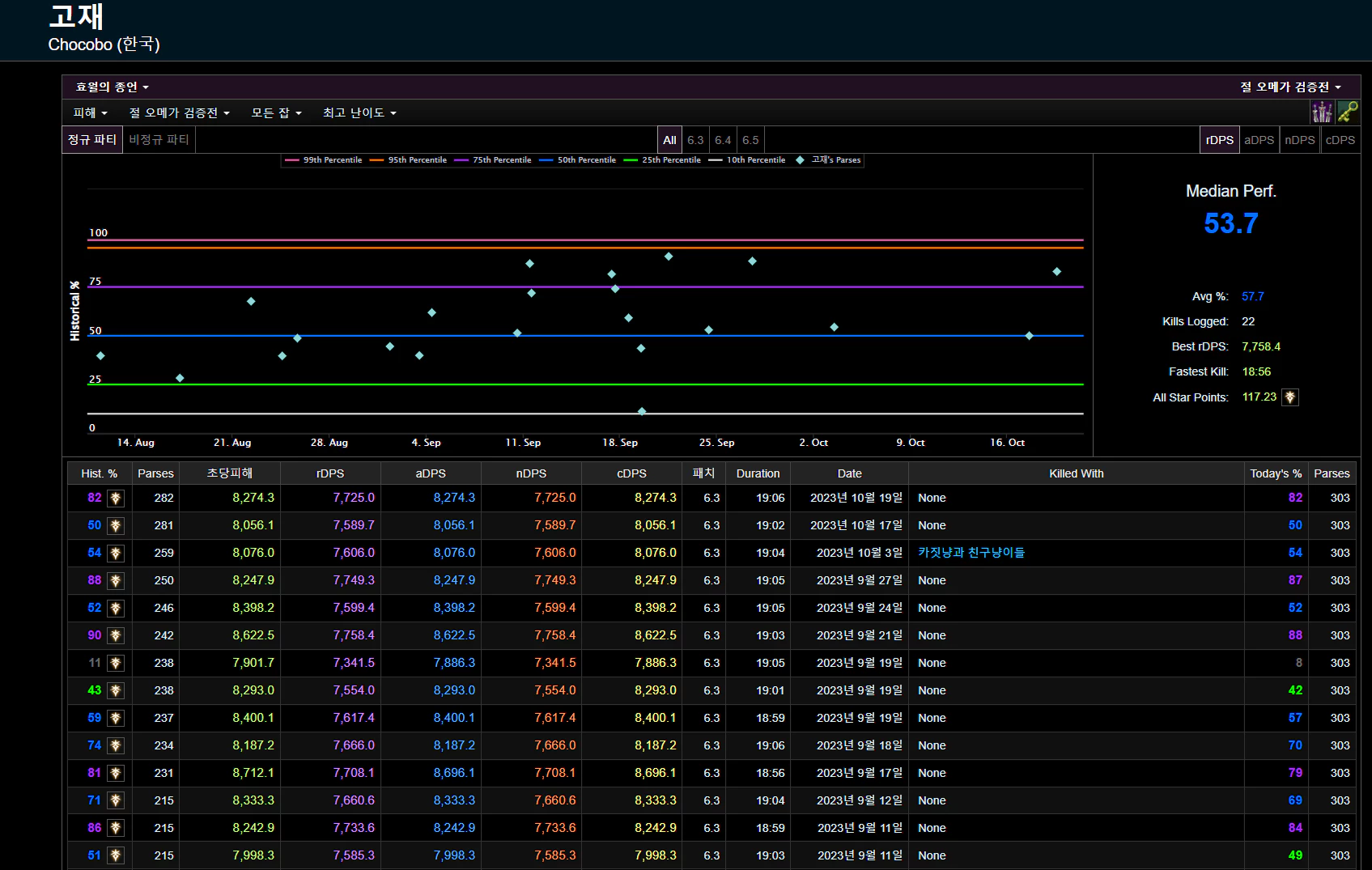The height and width of the screenshot is (870, 1372).
Task: Click the 고재 character name heading
Action: coord(76,16)
